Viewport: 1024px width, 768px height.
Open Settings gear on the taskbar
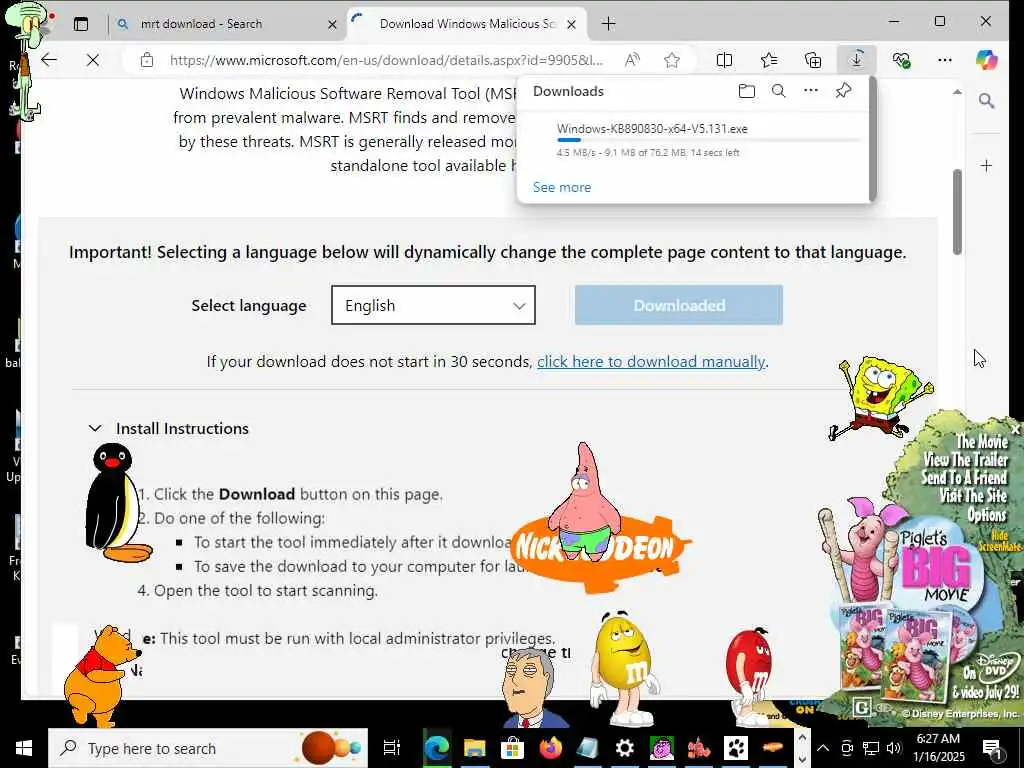tap(624, 748)
